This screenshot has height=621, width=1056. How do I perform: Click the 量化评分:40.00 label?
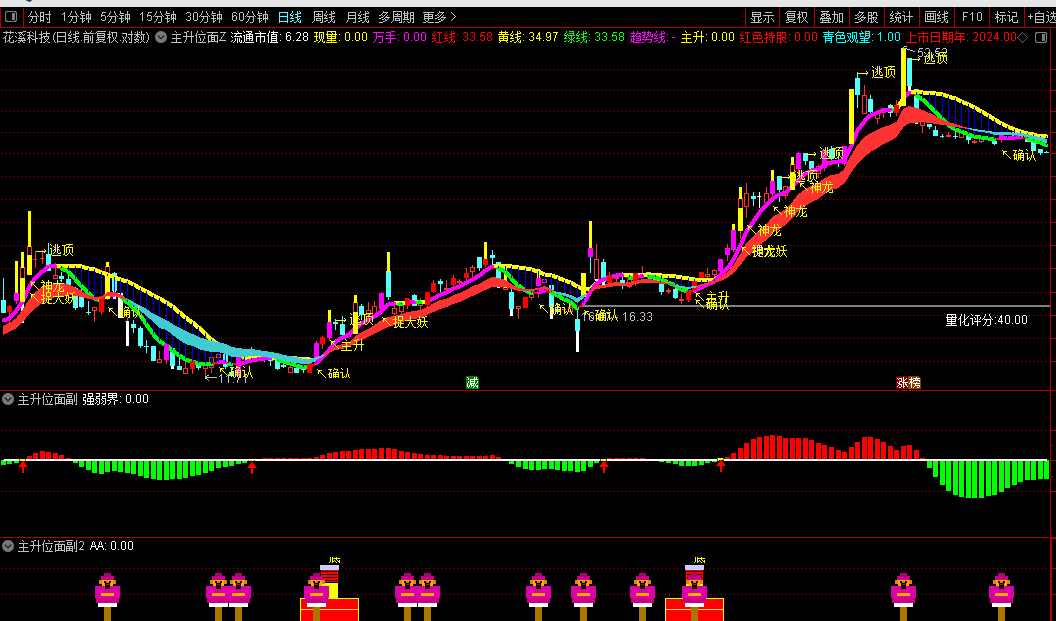point(987,321)
